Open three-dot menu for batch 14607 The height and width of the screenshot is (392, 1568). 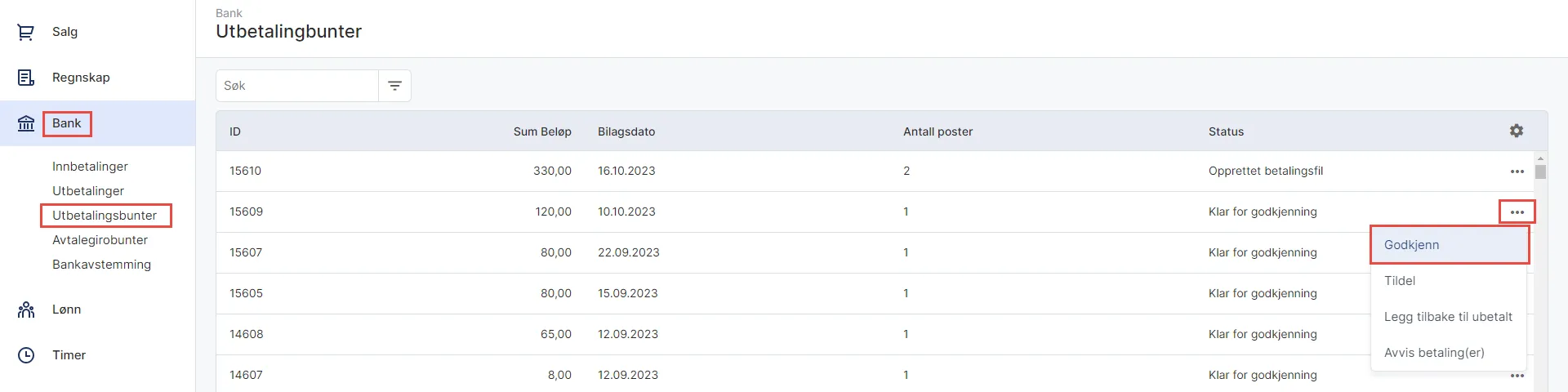(1517, 376)
